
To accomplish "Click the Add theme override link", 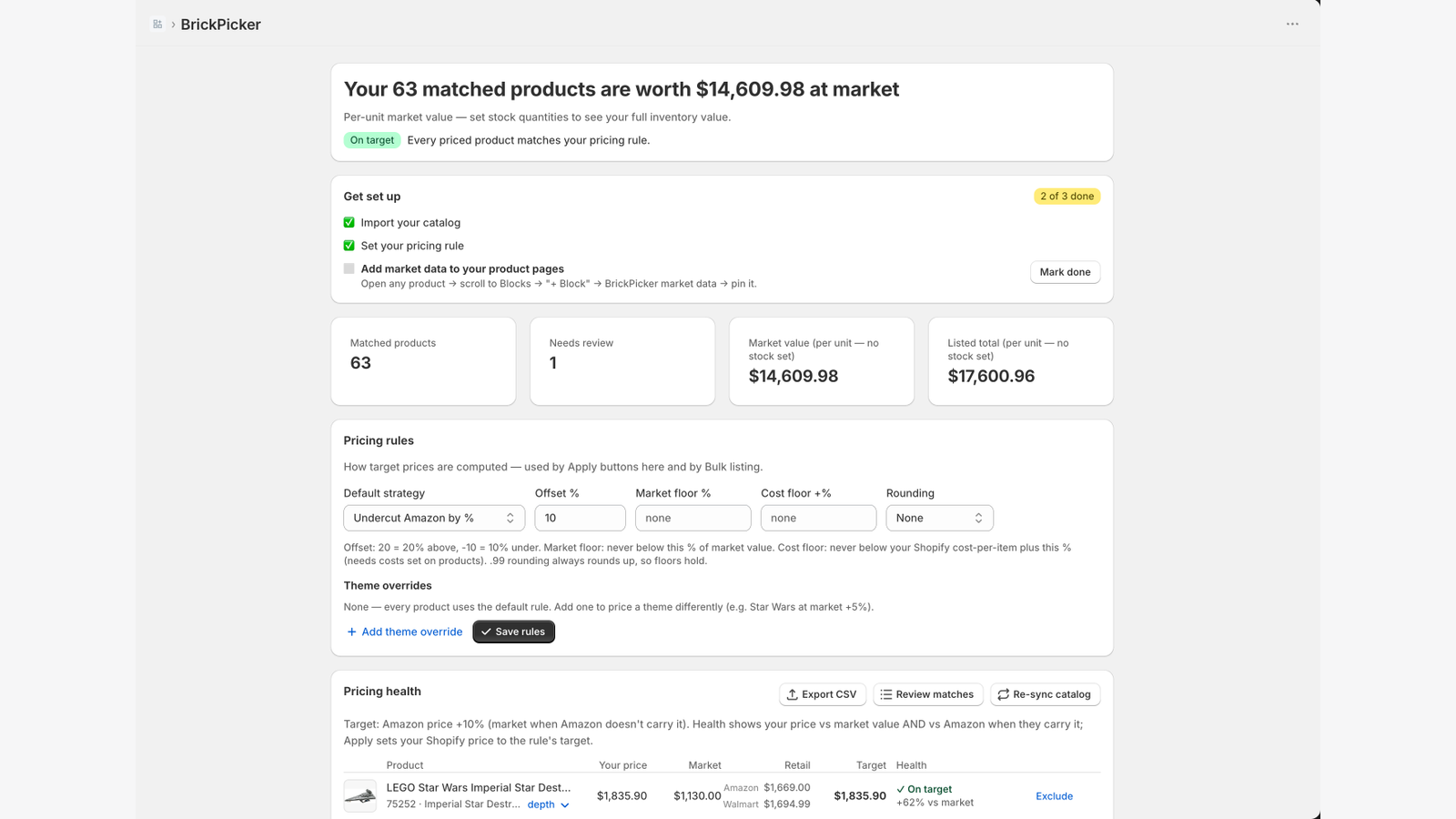I will 411,632.
